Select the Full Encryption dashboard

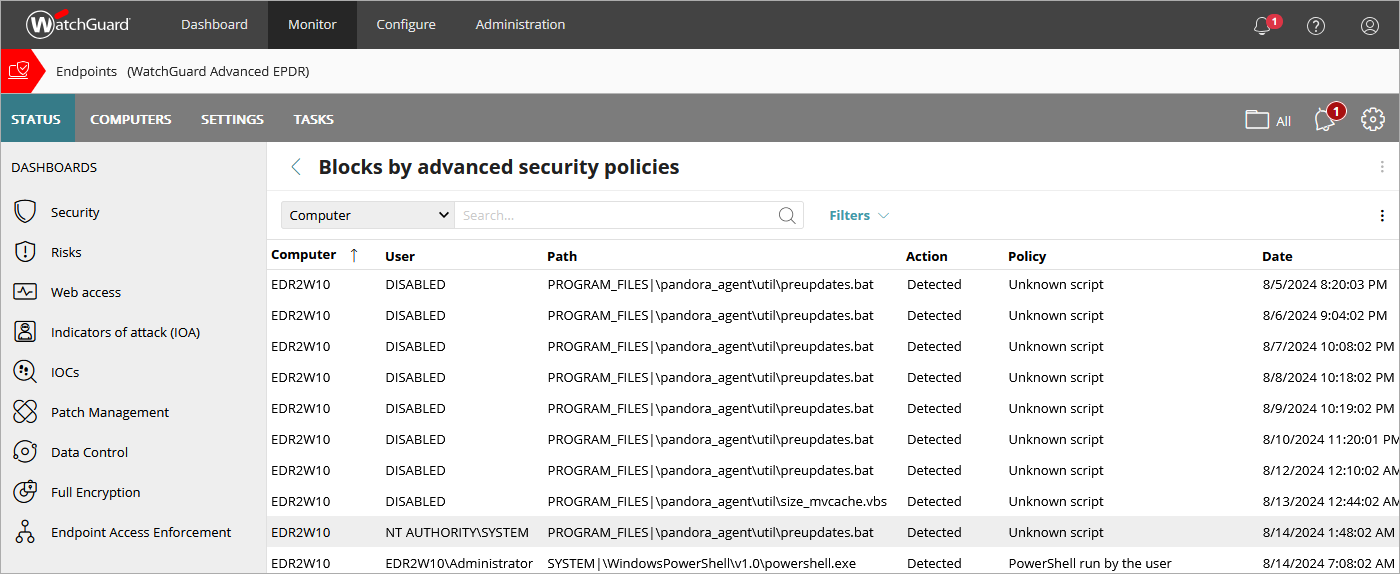[95, 492]
